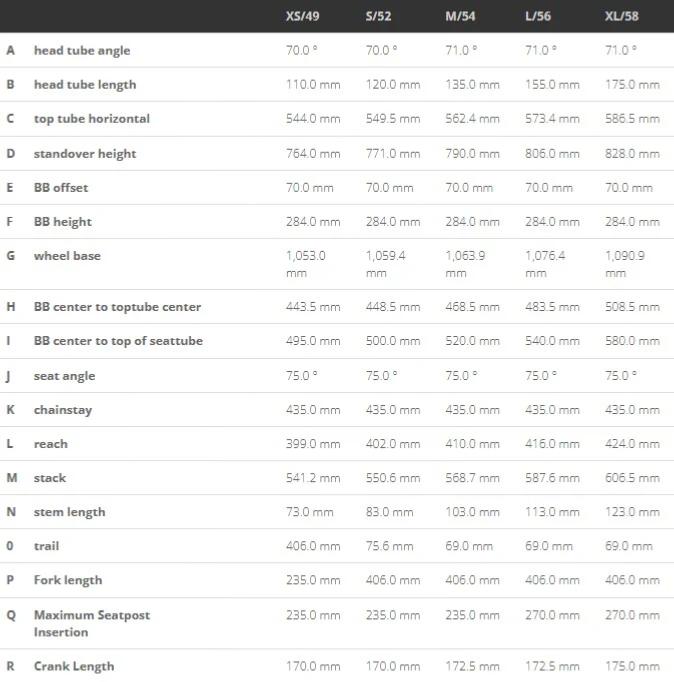Select the XL/58 size header
674x682 pixels.
click(x=621, y=17)
